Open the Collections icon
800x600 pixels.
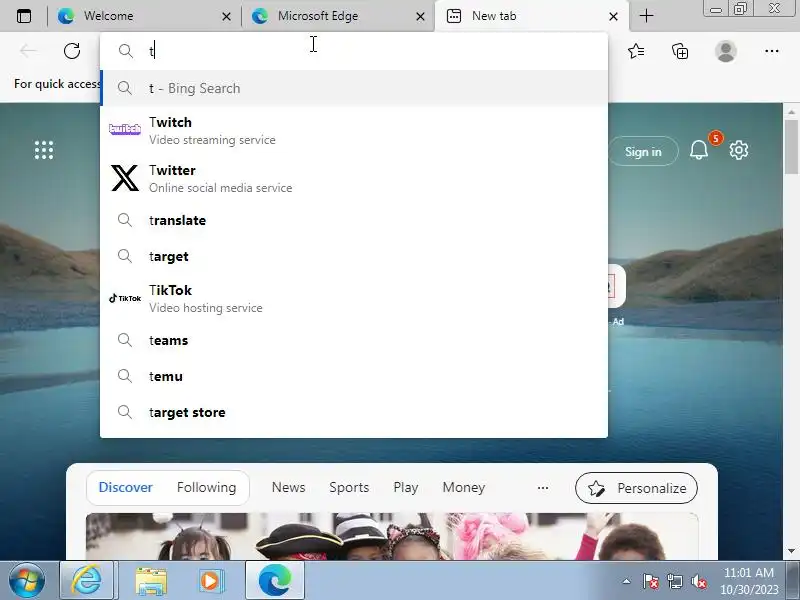pos(680,51)
